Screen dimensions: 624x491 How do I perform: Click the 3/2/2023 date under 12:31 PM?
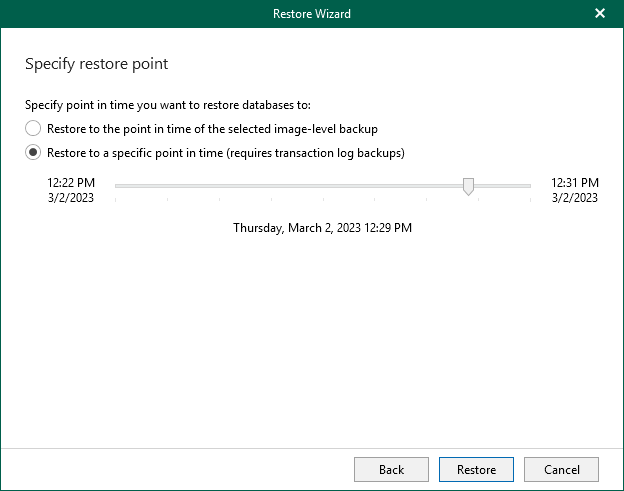tap(575, 198)
